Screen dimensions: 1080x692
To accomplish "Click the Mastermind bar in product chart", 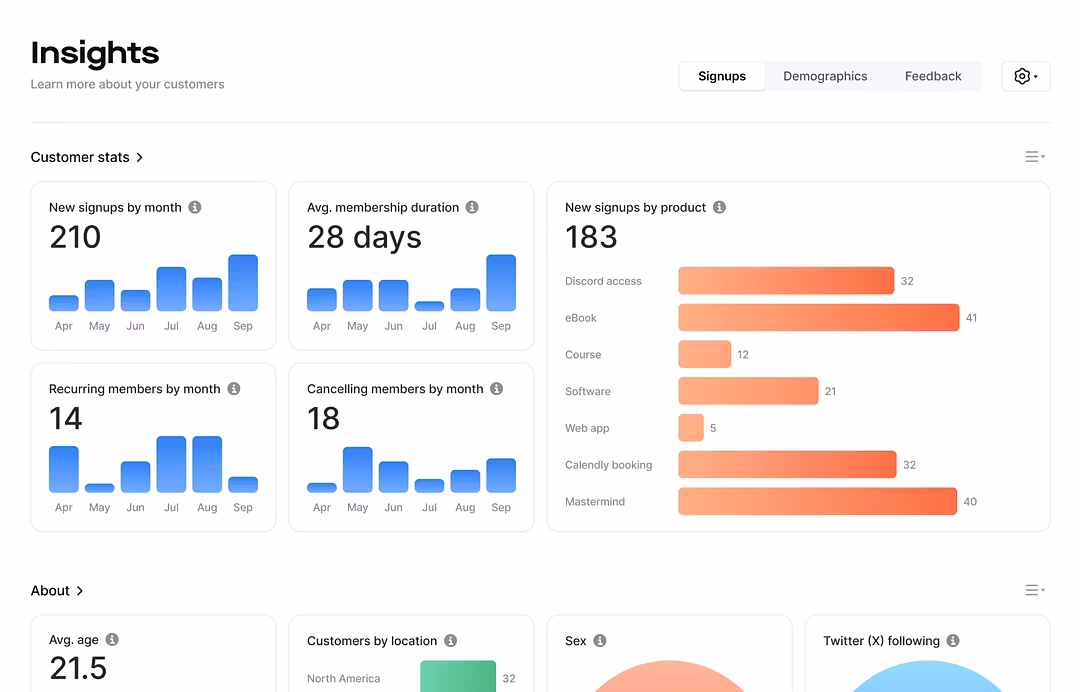I will point(817,501).
